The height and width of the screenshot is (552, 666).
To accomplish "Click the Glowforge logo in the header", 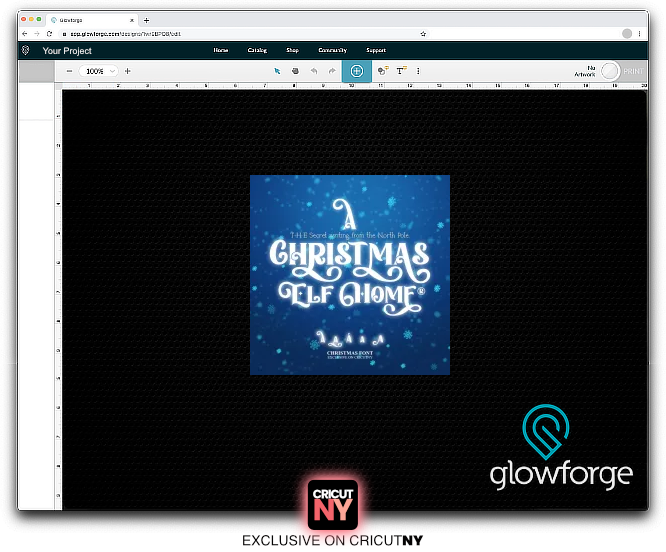I will tap(25, 51).
